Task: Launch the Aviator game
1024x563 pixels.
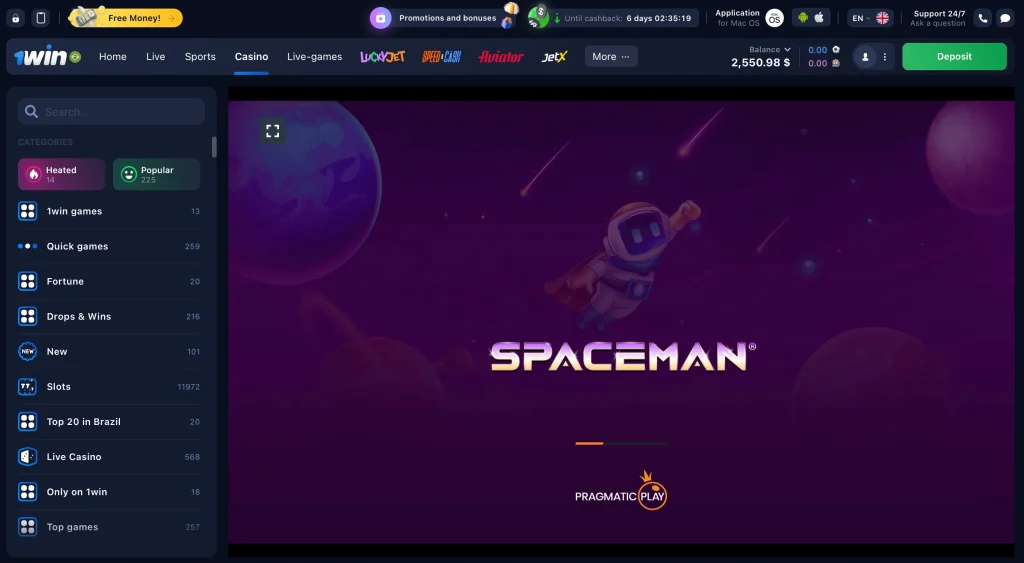Action: [x=501, y=57]
